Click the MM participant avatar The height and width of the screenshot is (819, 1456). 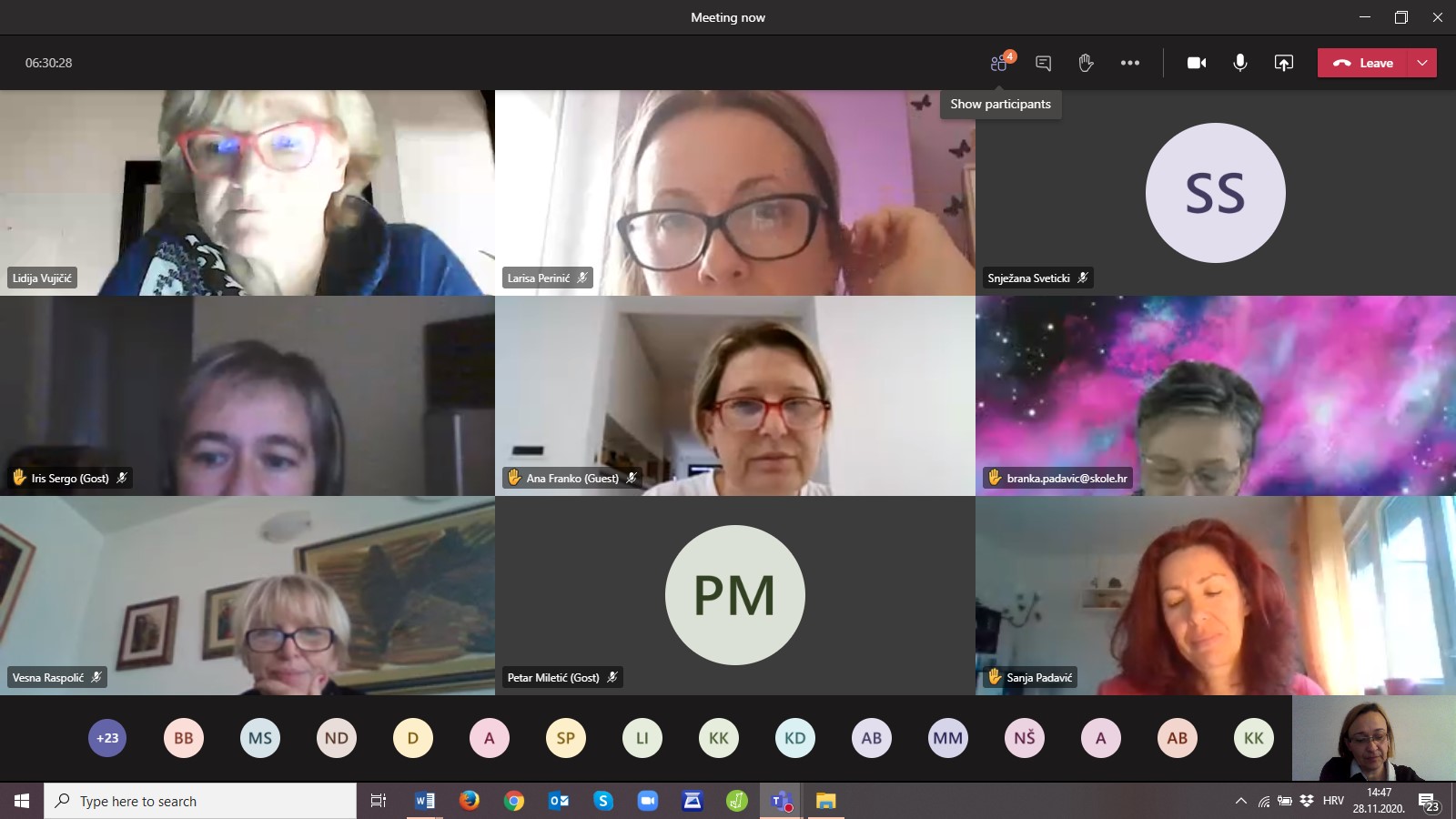click(948, 738)
